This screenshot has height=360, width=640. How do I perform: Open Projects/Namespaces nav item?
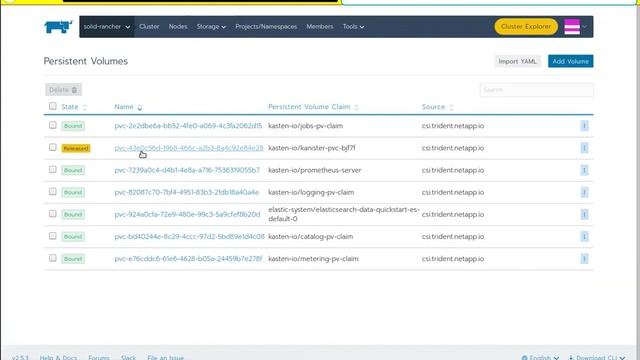pos(266,27)
